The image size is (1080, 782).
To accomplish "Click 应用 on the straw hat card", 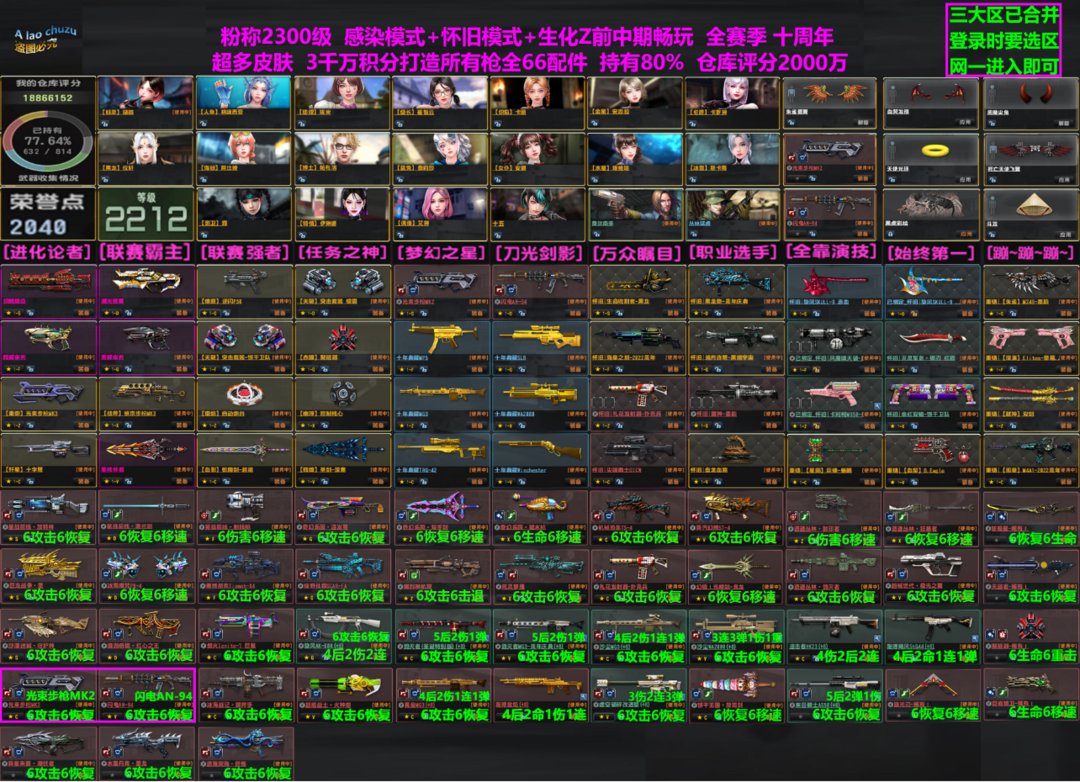I will (x=1065, y=235).
